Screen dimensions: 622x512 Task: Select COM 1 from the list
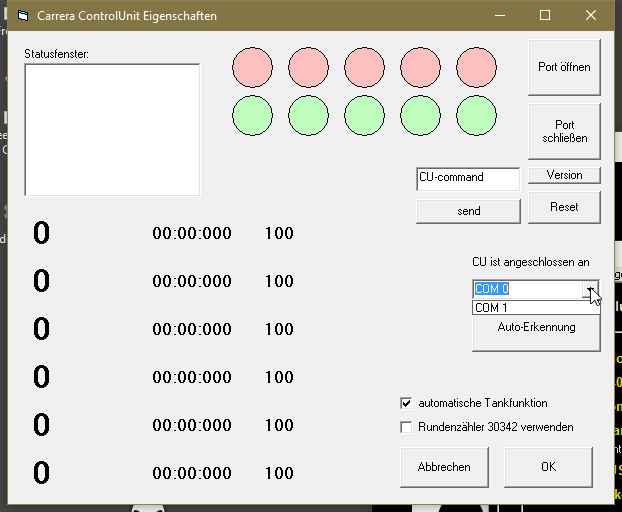click(536, 307)
